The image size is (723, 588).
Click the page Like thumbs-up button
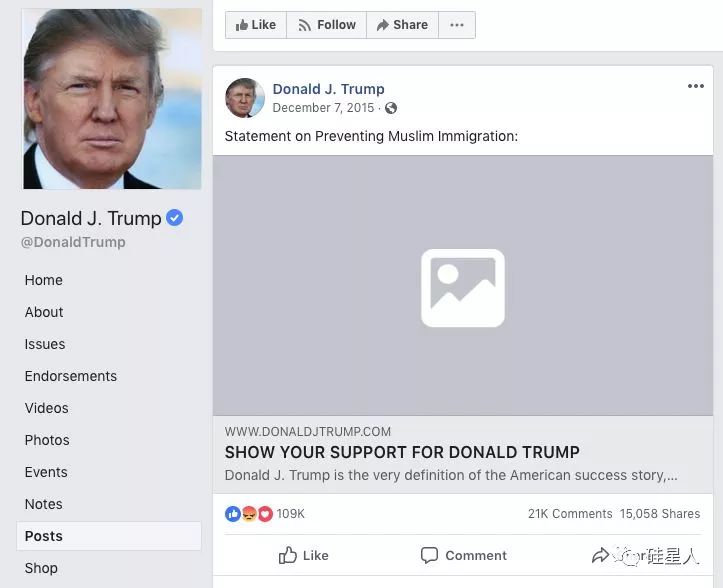pyautogui.click(x=256, y=25)
